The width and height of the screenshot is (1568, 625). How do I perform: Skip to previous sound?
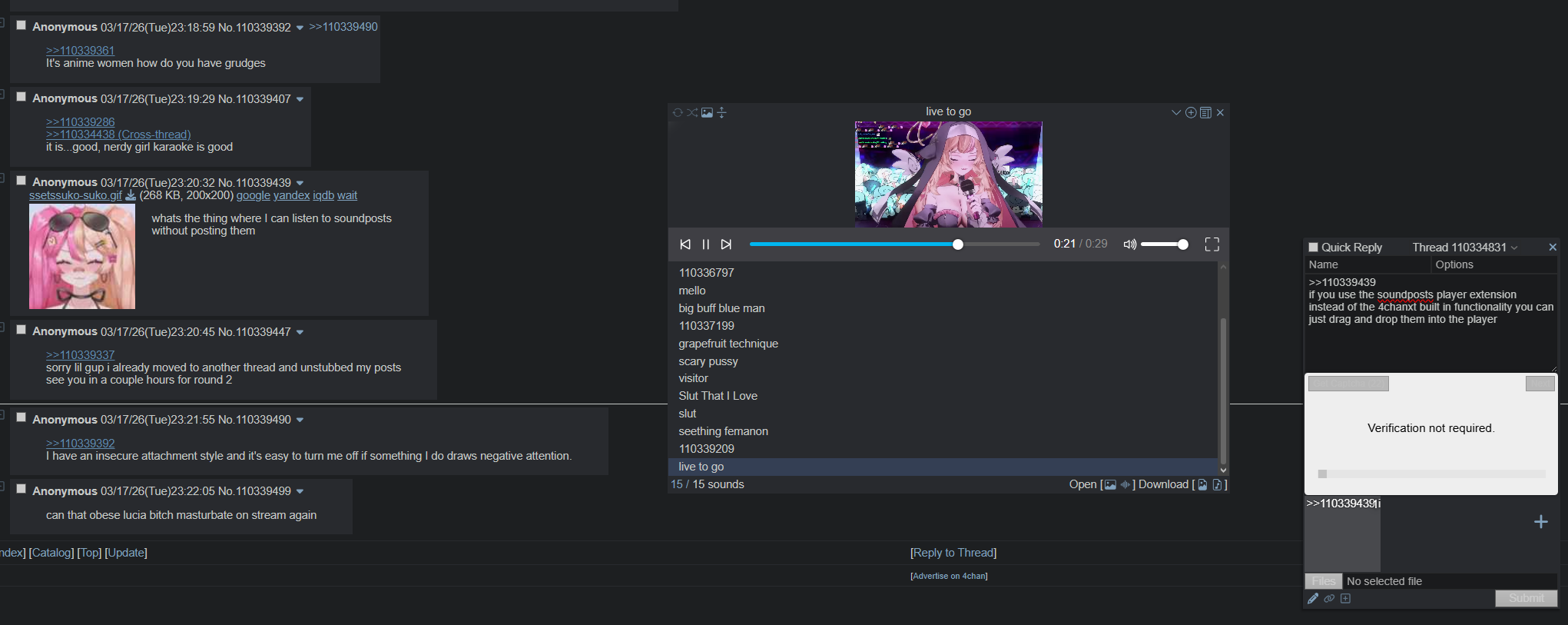pyautogui.click(x=685, y=244)
